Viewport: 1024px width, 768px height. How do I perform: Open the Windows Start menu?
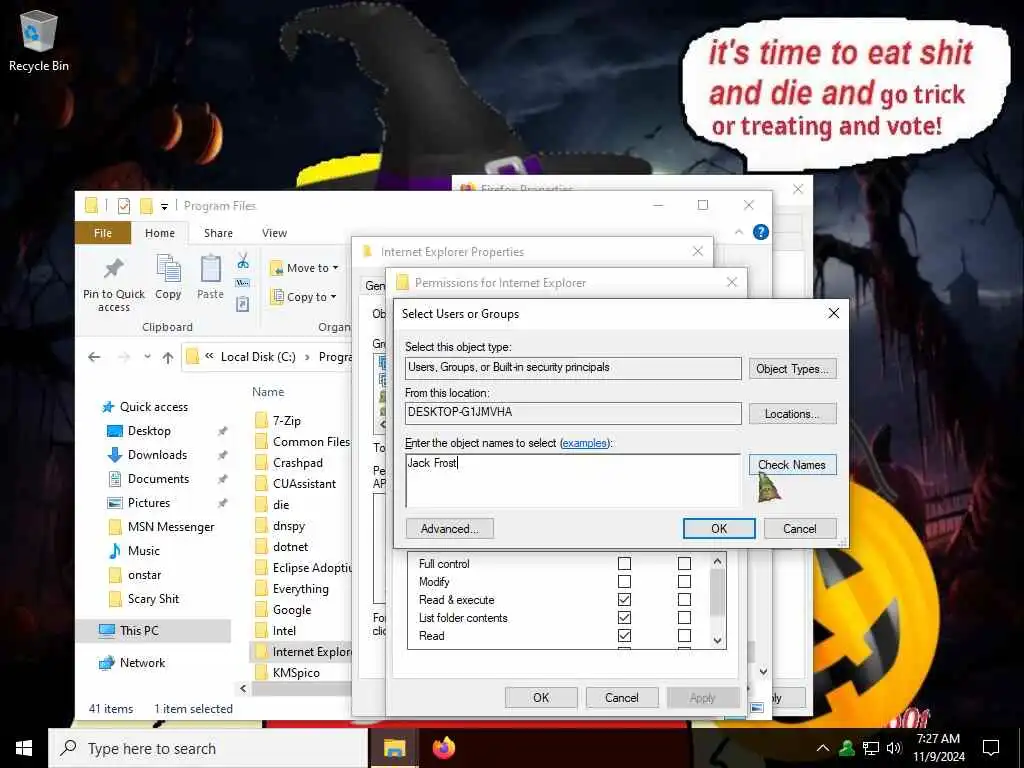pos(24,748)
